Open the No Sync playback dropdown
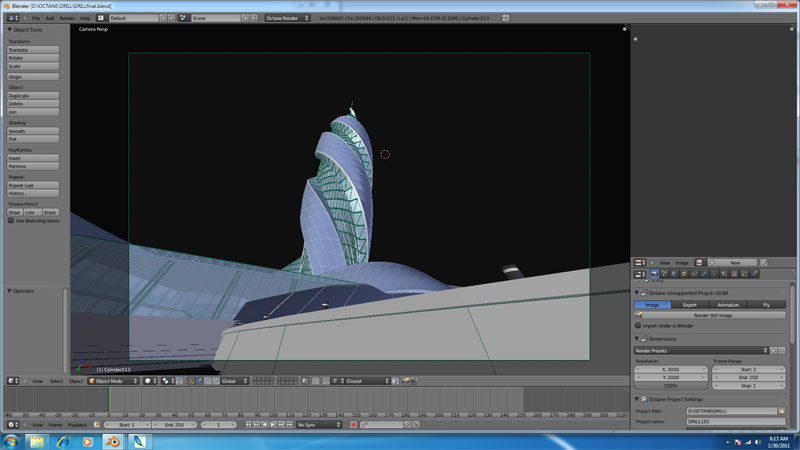The image size is (800, 450). pos(319,424)
